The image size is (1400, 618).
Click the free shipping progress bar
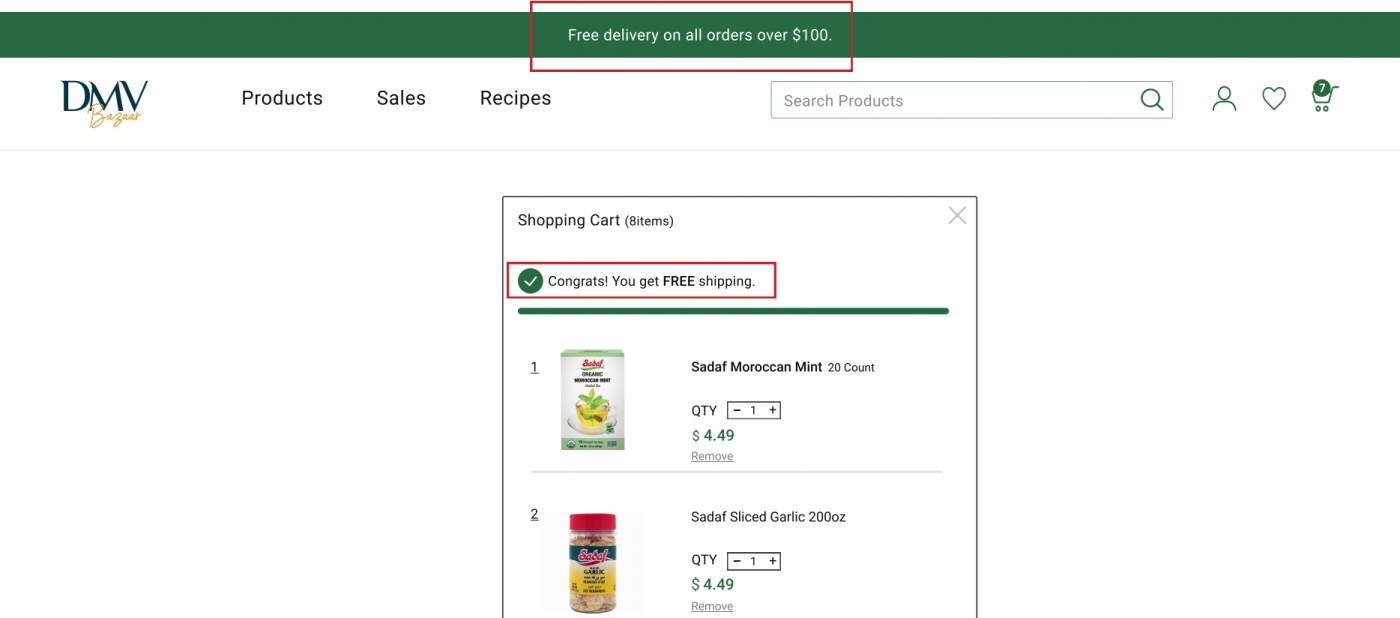(733, 311)
